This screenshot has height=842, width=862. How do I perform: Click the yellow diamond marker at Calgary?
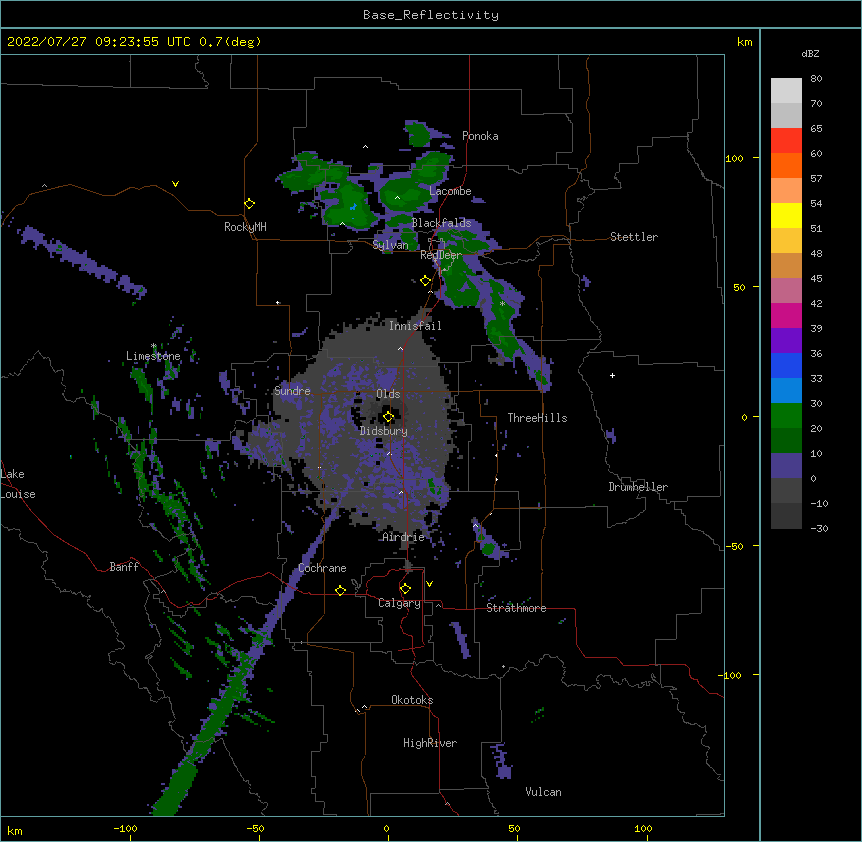click(x=405, y=589)
